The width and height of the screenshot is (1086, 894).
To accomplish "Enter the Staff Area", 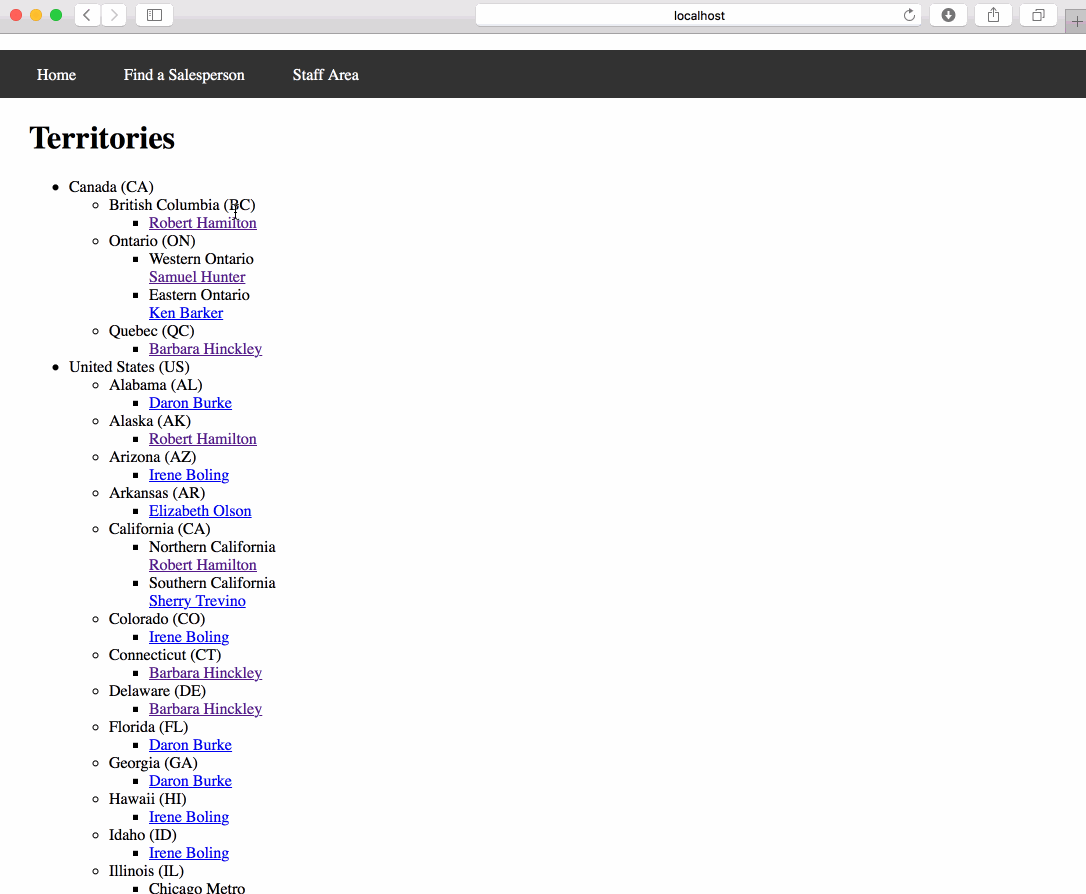I will [x=325, y=74].
